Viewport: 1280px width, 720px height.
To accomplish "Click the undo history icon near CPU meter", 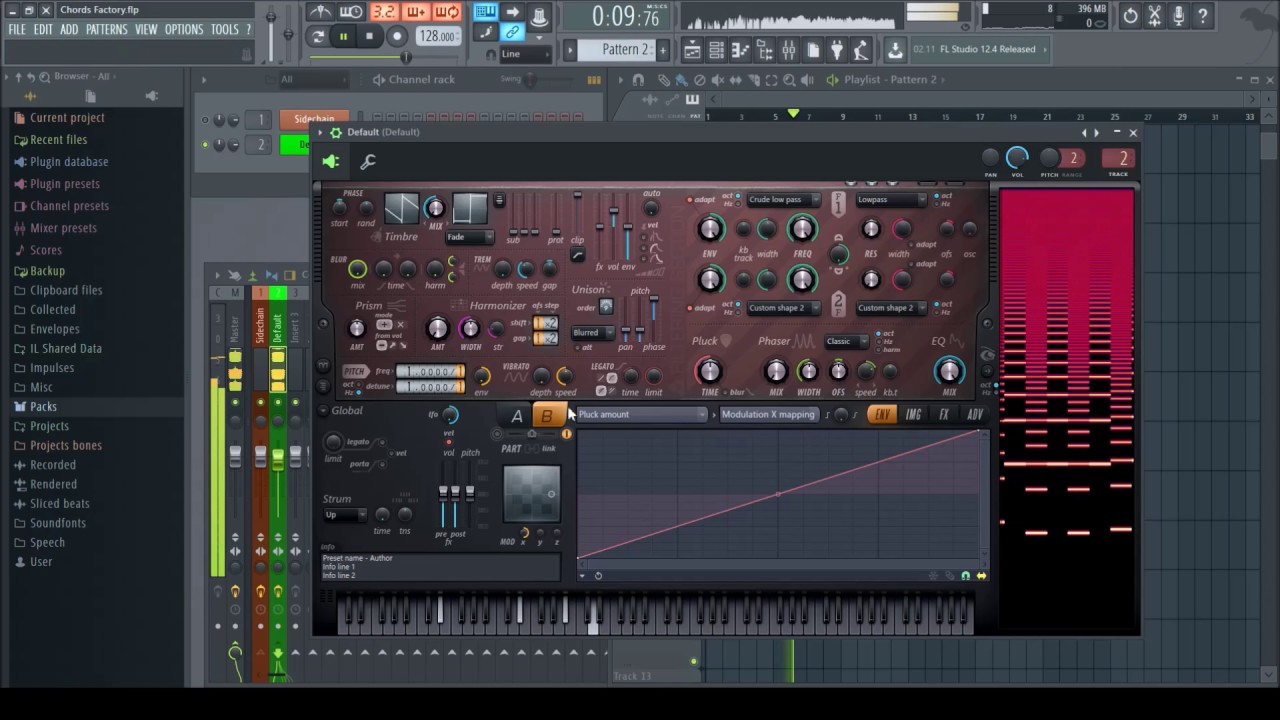I will click(1130, 15).
